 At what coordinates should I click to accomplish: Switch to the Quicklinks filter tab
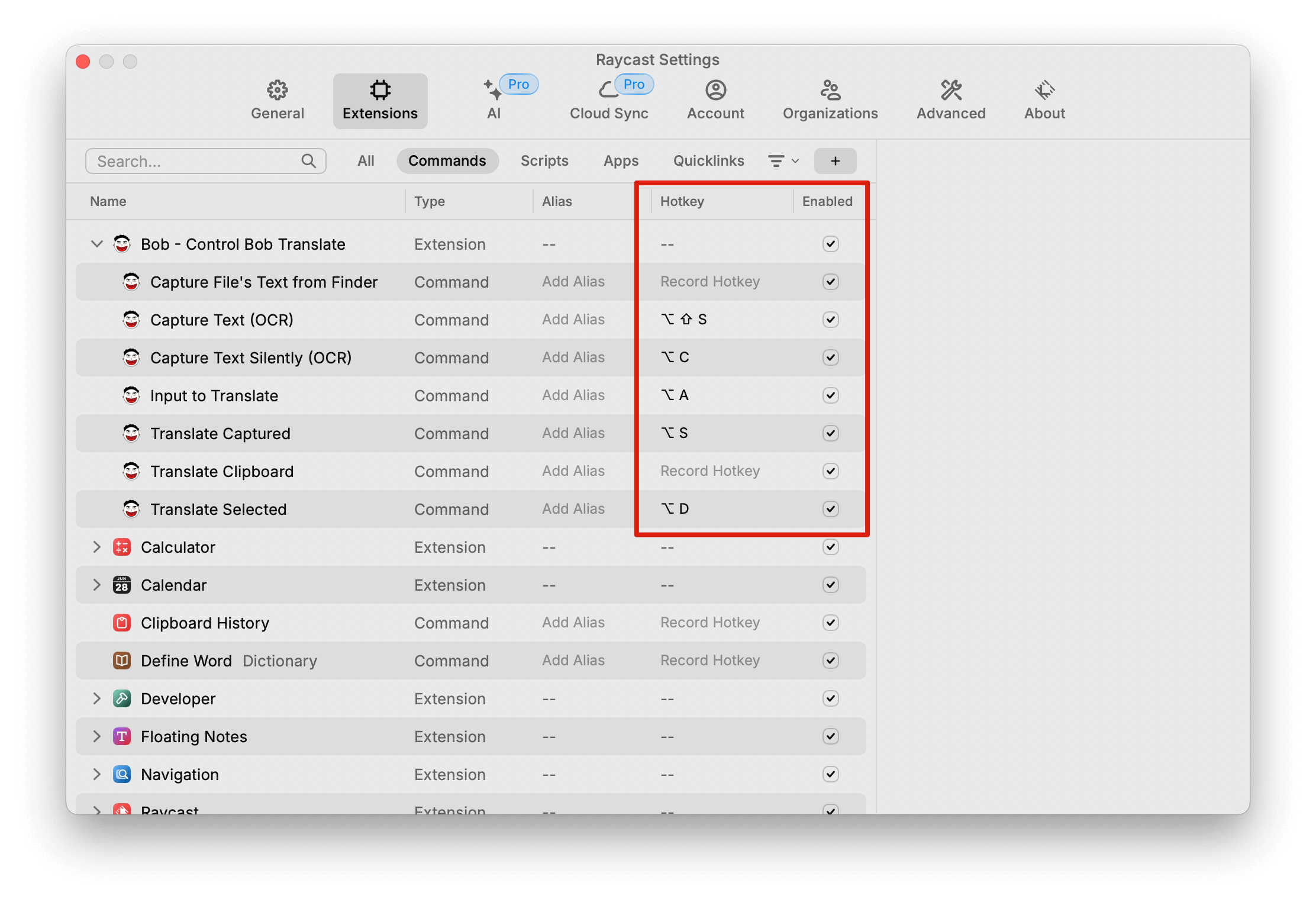pos(708,161)
